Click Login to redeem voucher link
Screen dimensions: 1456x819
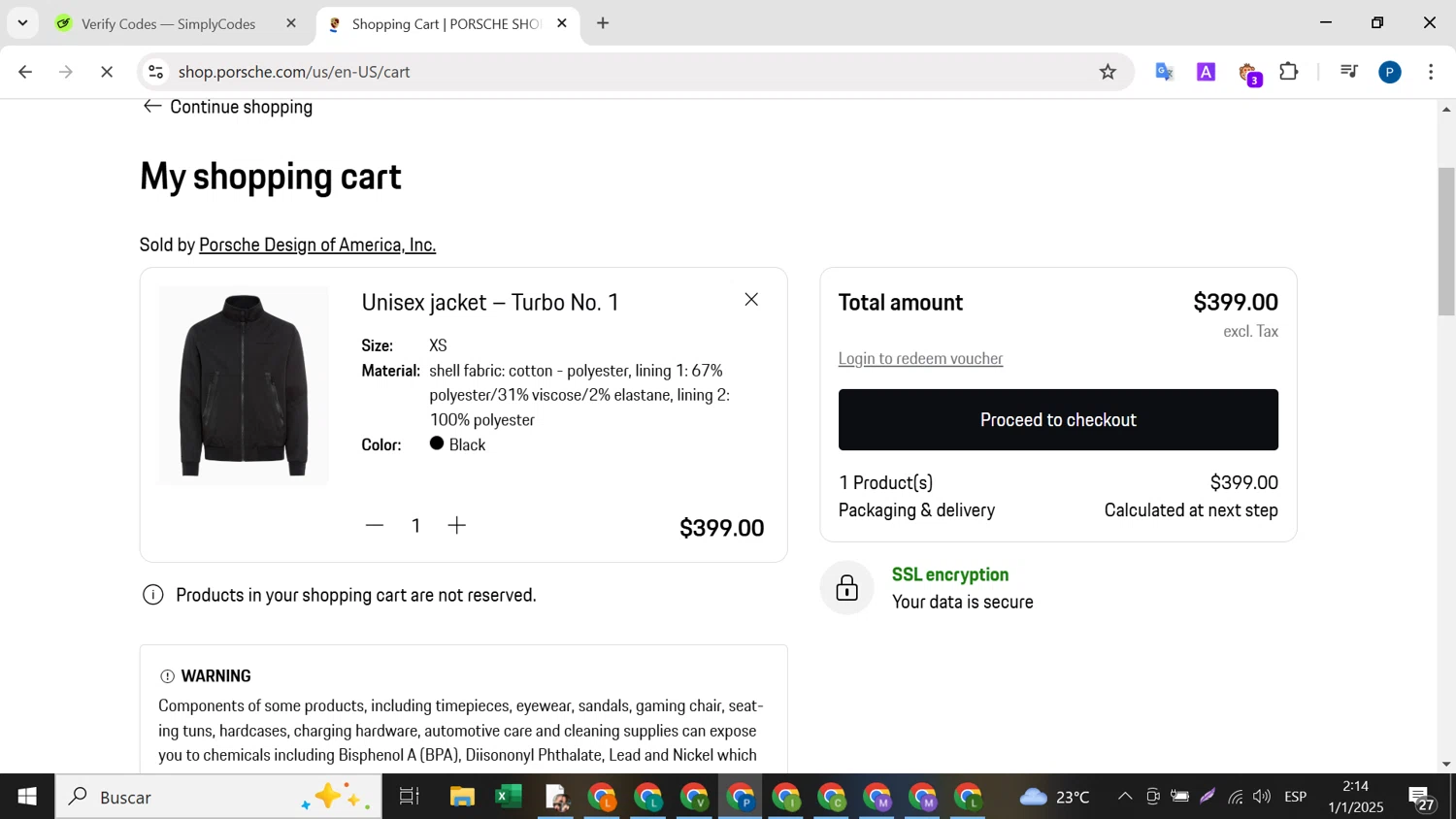click(920, 358)
